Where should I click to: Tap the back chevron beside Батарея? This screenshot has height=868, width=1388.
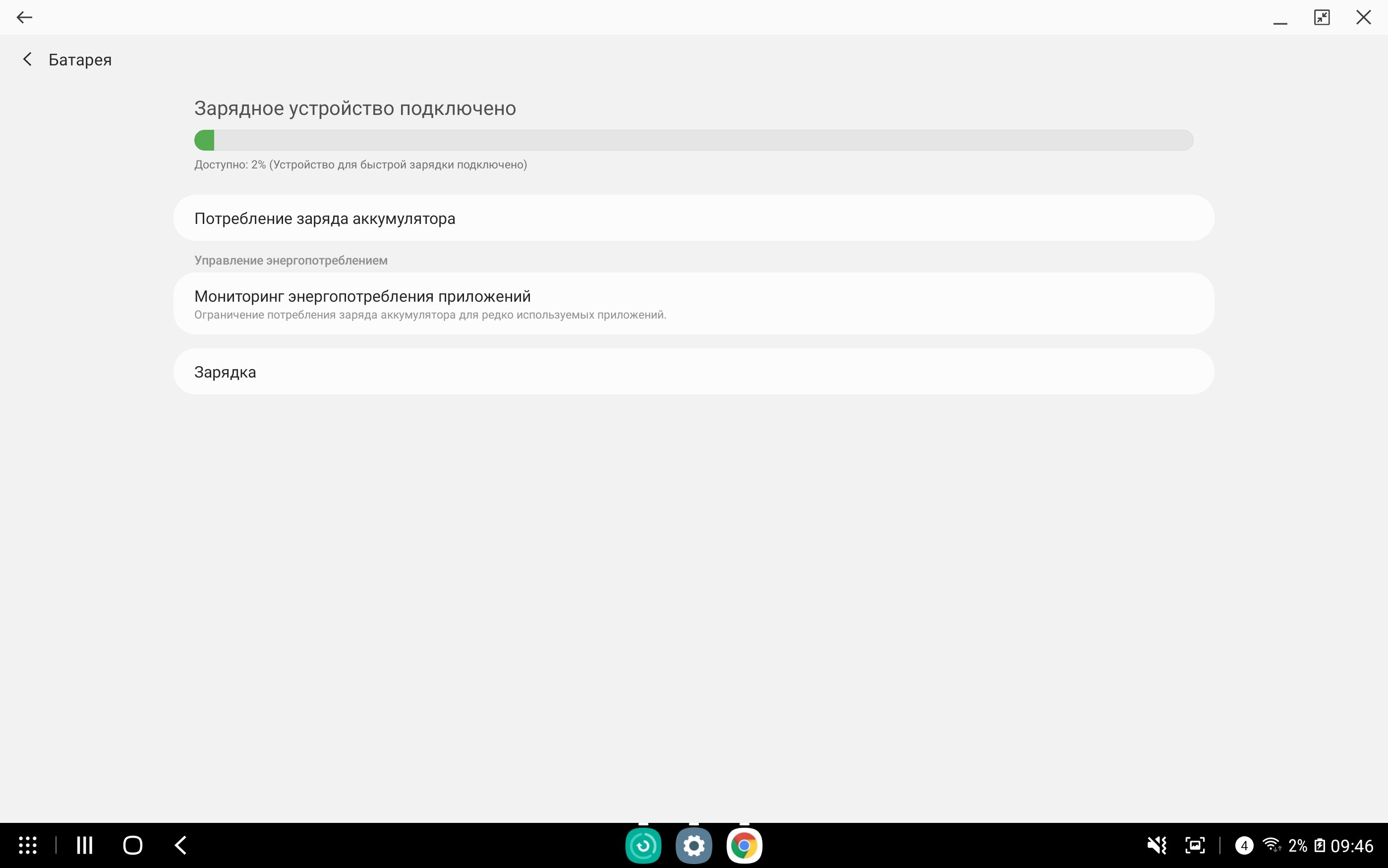click(x=27, y=59)
